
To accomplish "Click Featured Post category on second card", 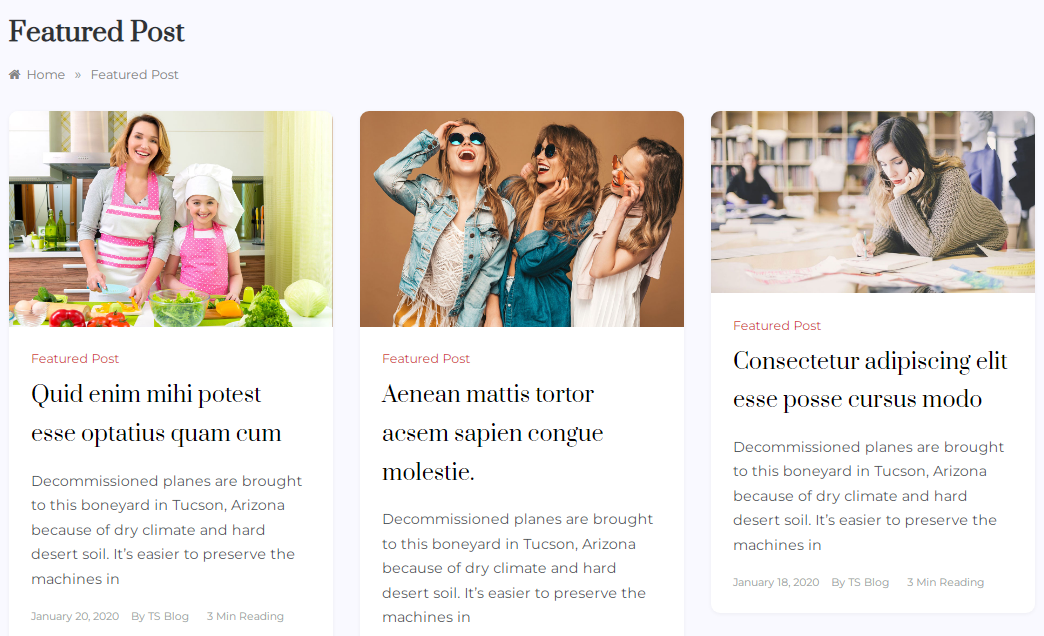I will (x=426, y=358).
